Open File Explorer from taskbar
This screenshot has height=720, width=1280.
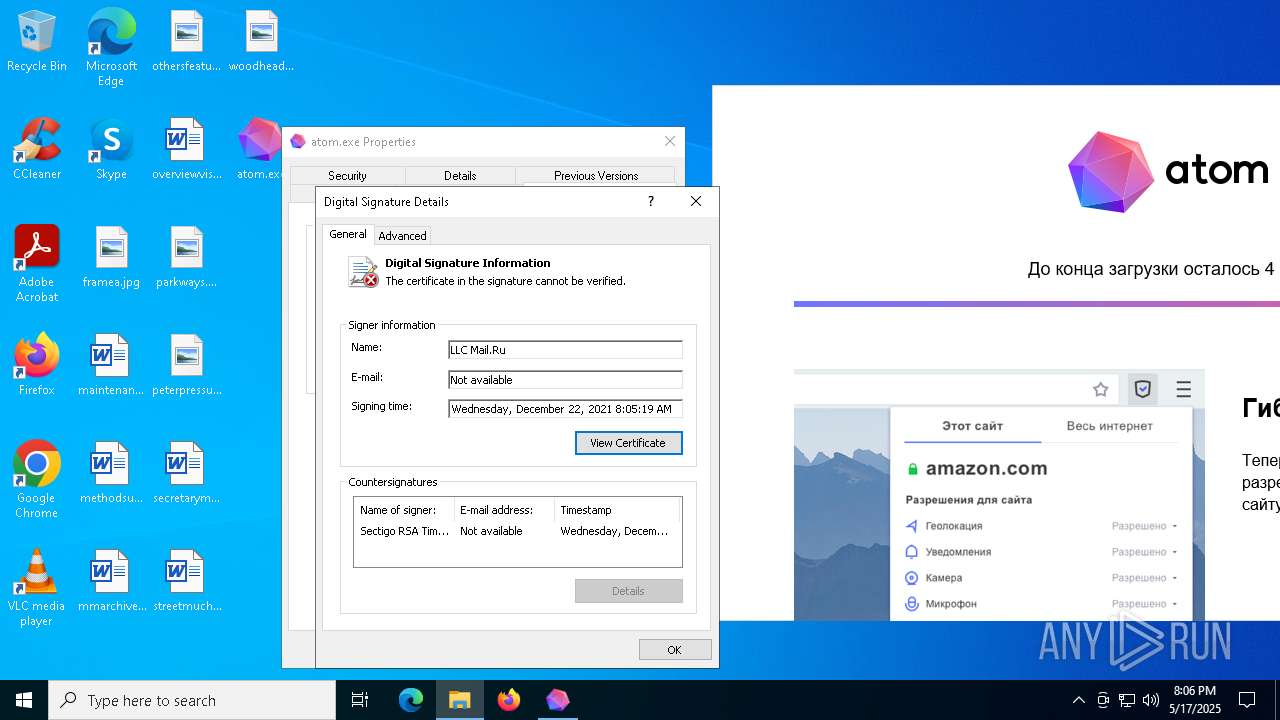pos(460,700)
